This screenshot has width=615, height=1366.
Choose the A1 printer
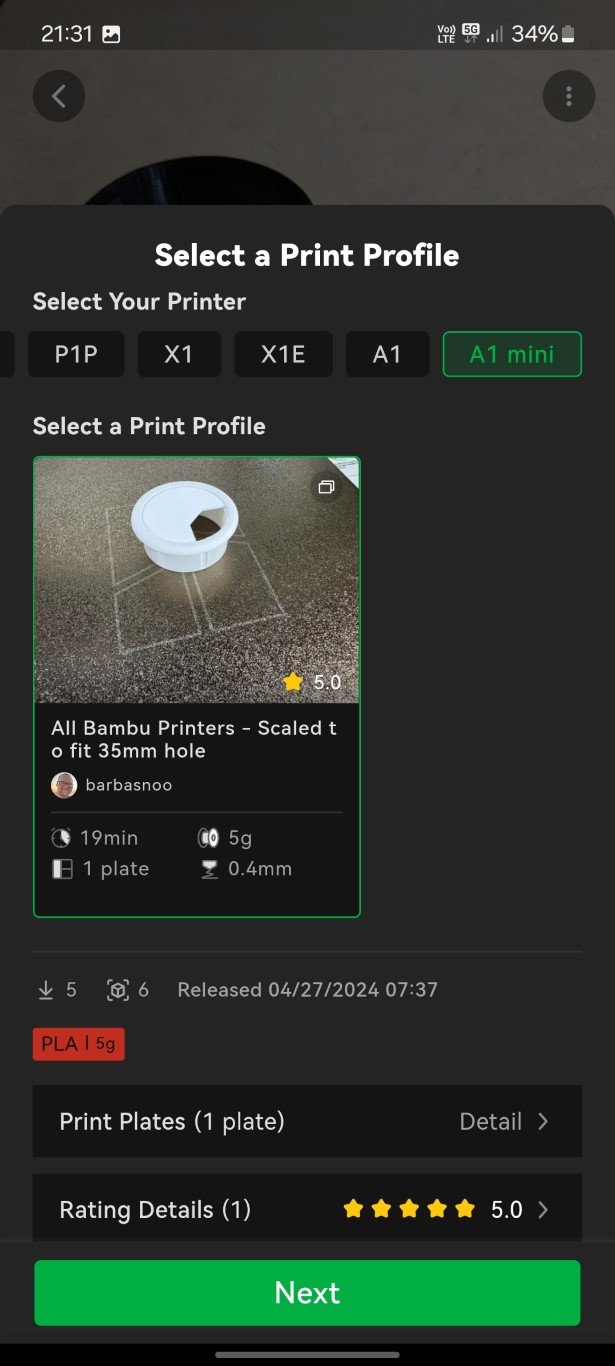pyautogui.click(x=387, y=354)
